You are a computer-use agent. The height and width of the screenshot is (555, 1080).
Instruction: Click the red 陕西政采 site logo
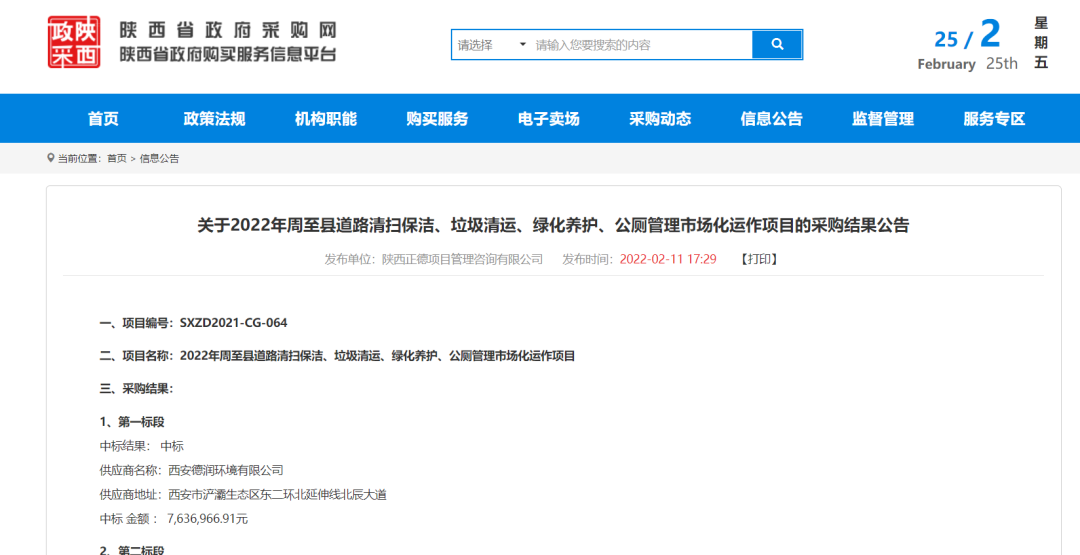click(x=73, y=42)
